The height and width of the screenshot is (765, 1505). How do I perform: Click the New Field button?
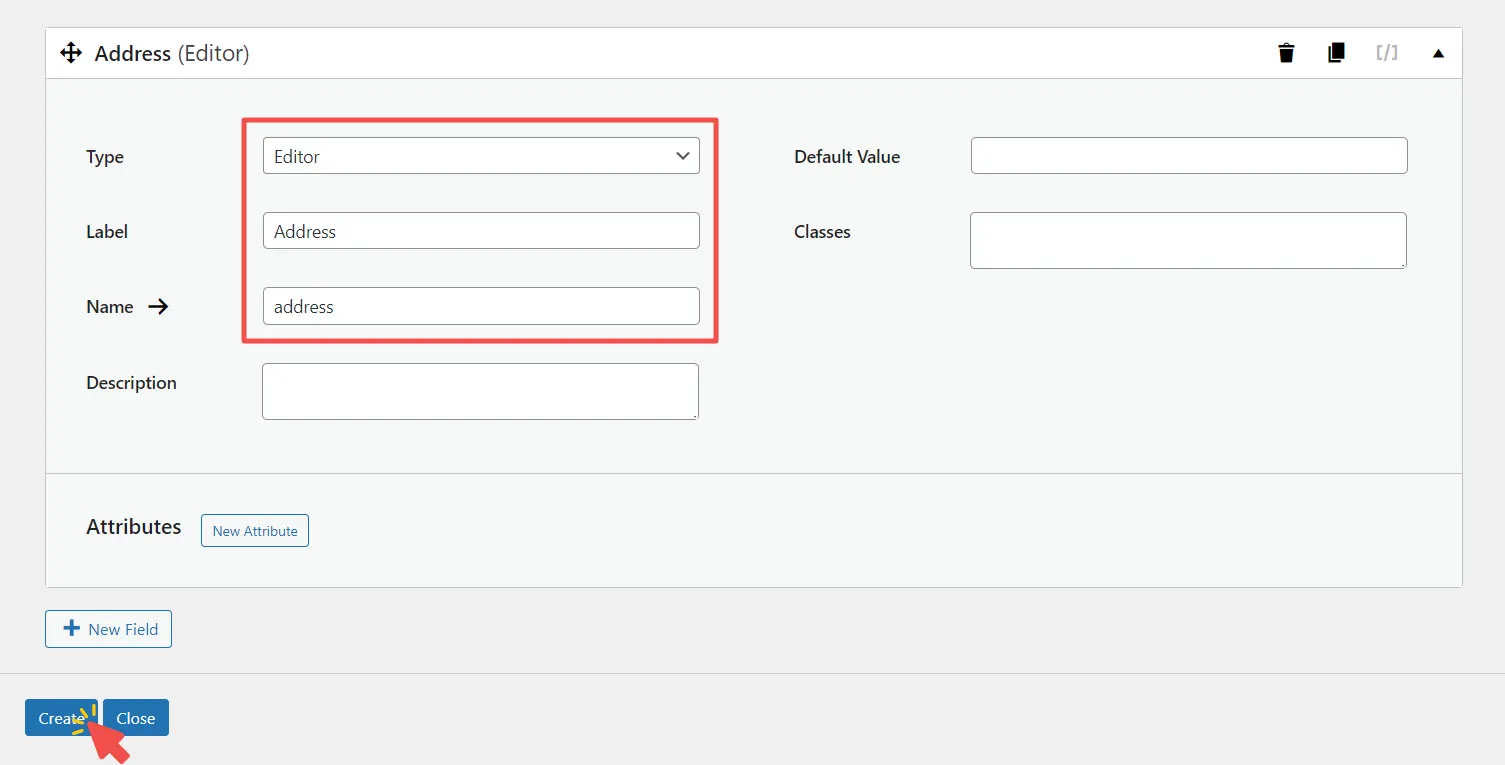point(108,628)
